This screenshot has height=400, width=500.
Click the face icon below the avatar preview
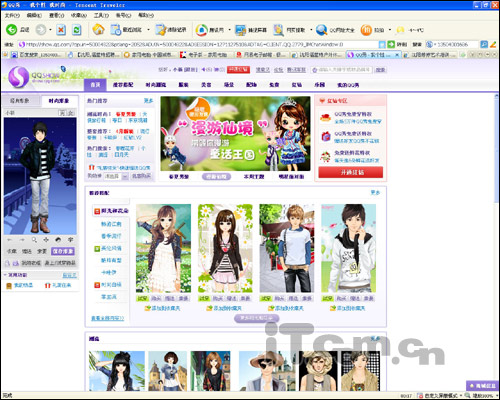point(58,240)
